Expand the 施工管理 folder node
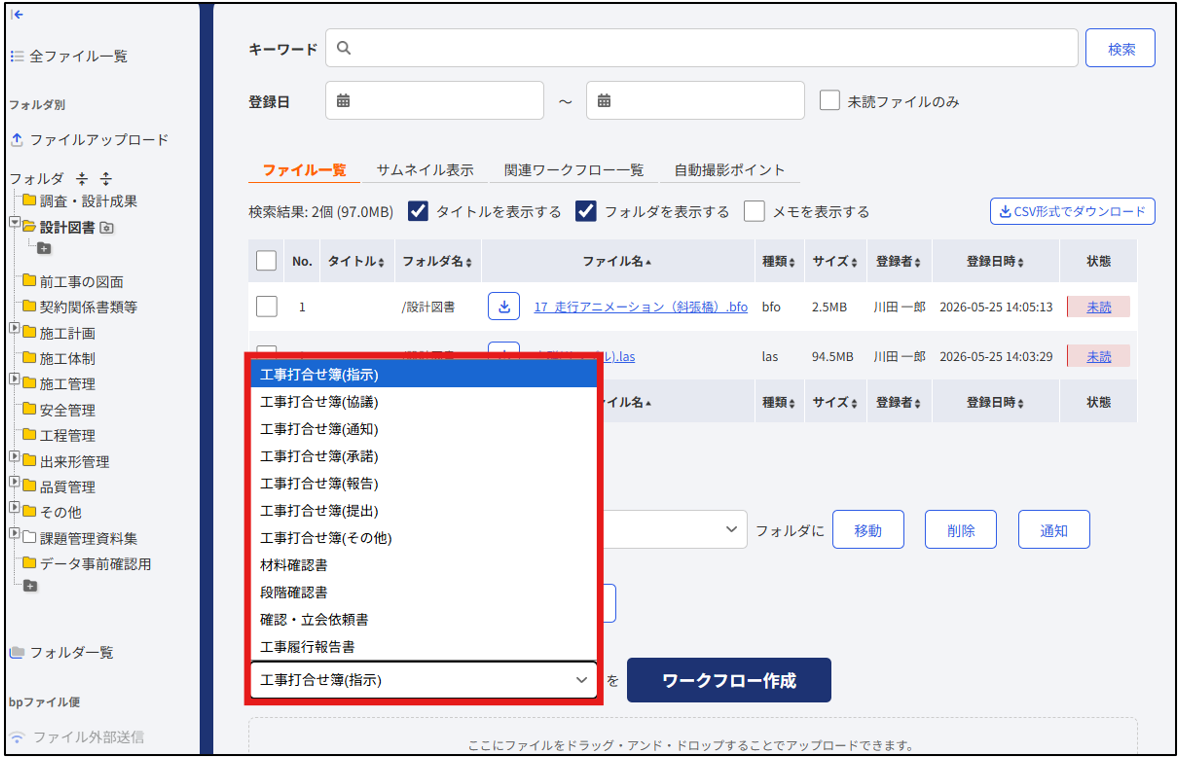1180x758 pixels. 14,379
